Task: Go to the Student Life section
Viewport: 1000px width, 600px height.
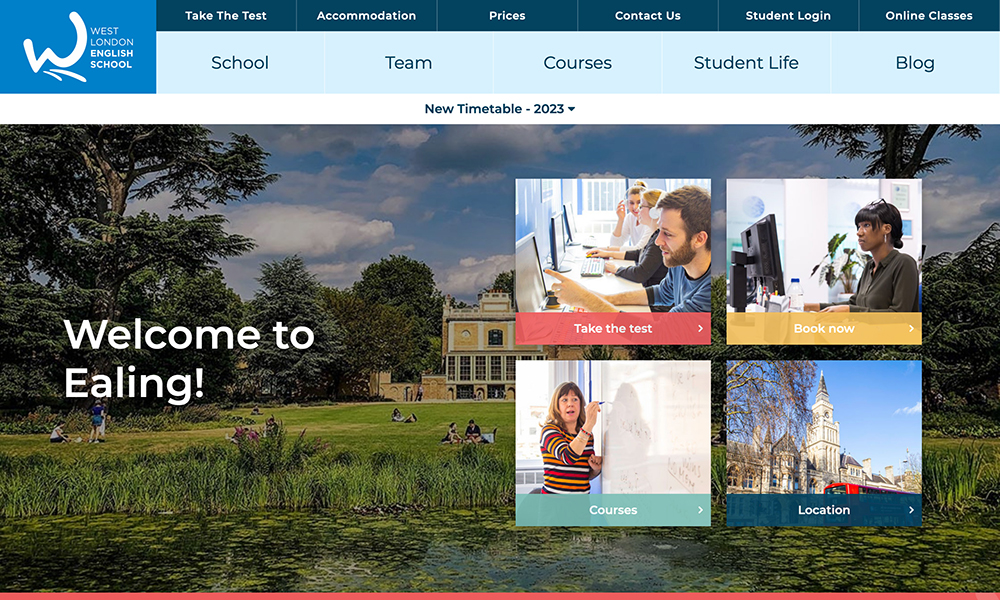Action: point(746,63)
